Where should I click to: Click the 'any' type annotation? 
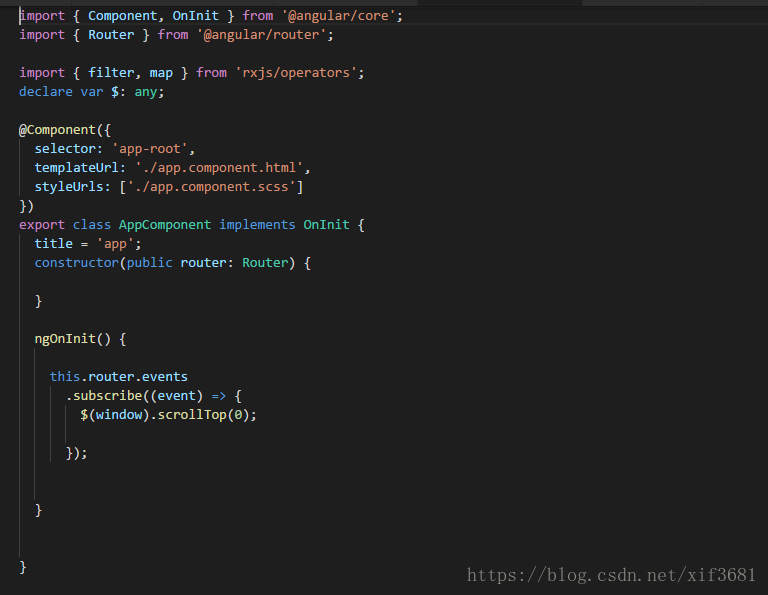tap(146, 92)
